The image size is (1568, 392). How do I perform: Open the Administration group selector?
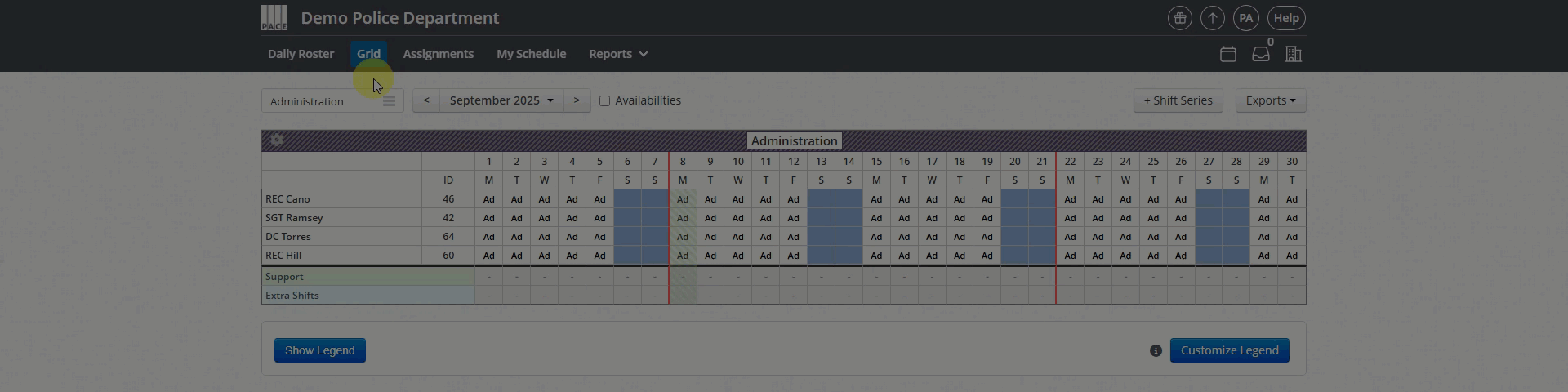point(332,101)
